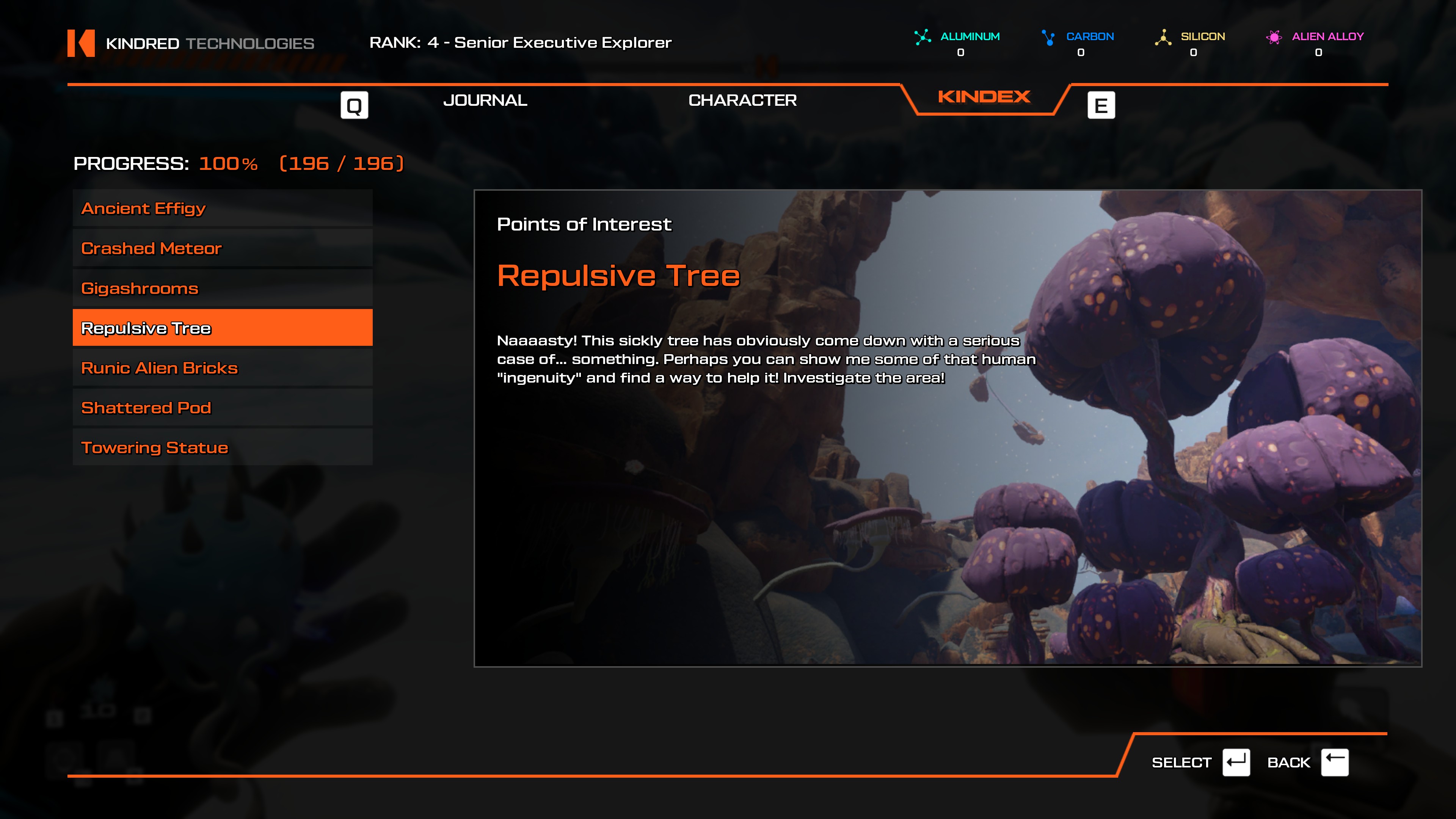Click the Enter key icon beside SELECT
The width and height of the screenshot is (1456, 819).
click(x=1236, y=763)
